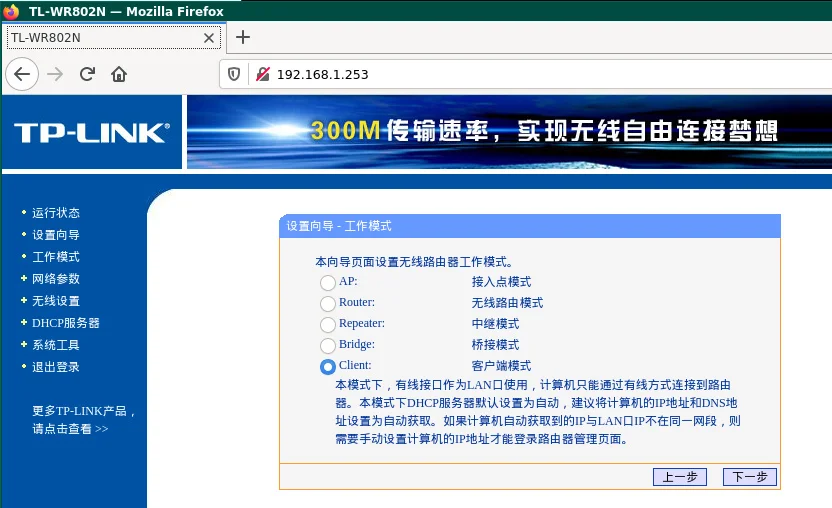This screenshot has height=508, width=832.
Task: Open a new tab with plus button
Action: tap(242, 37)
